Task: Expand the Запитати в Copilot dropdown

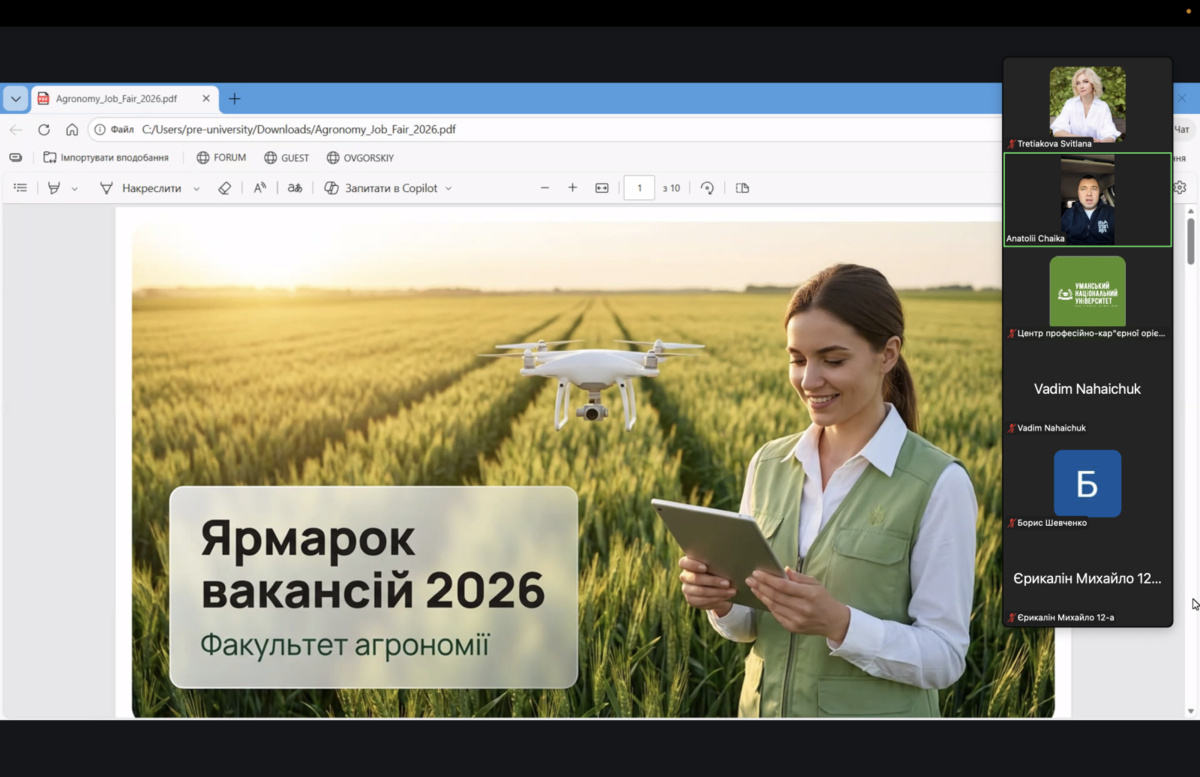Action: pyautogui.click(x=448, y=189)
